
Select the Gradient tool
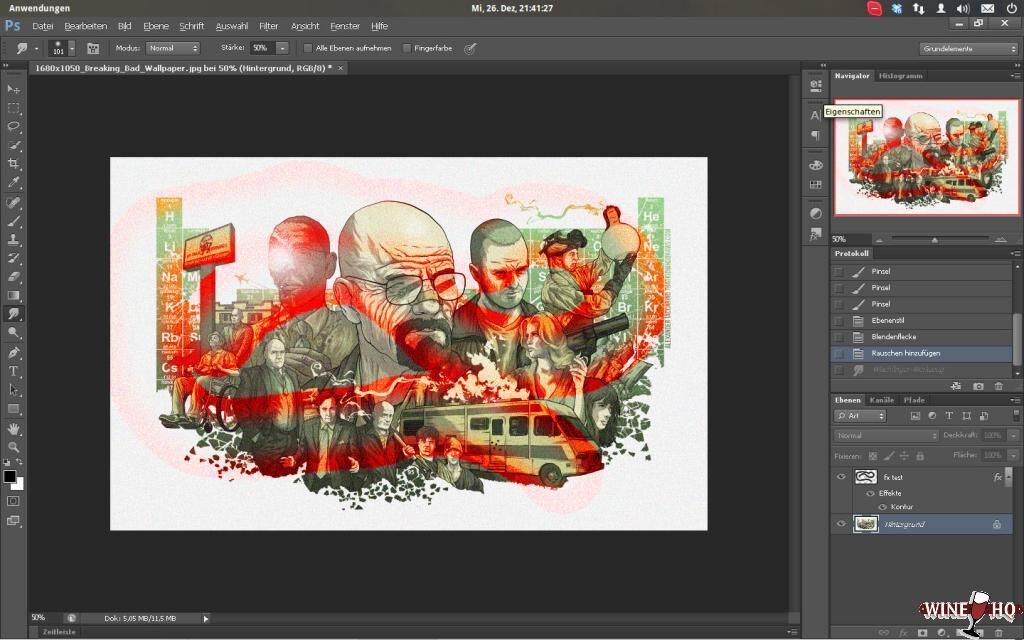(x=14, y=295)
